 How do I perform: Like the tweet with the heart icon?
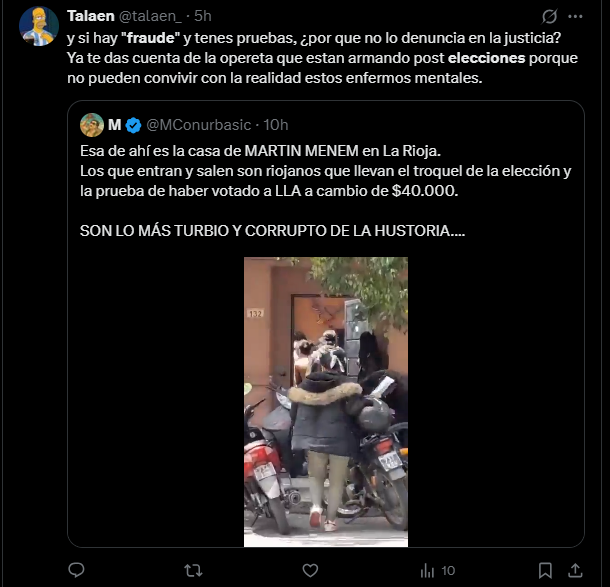310,570
